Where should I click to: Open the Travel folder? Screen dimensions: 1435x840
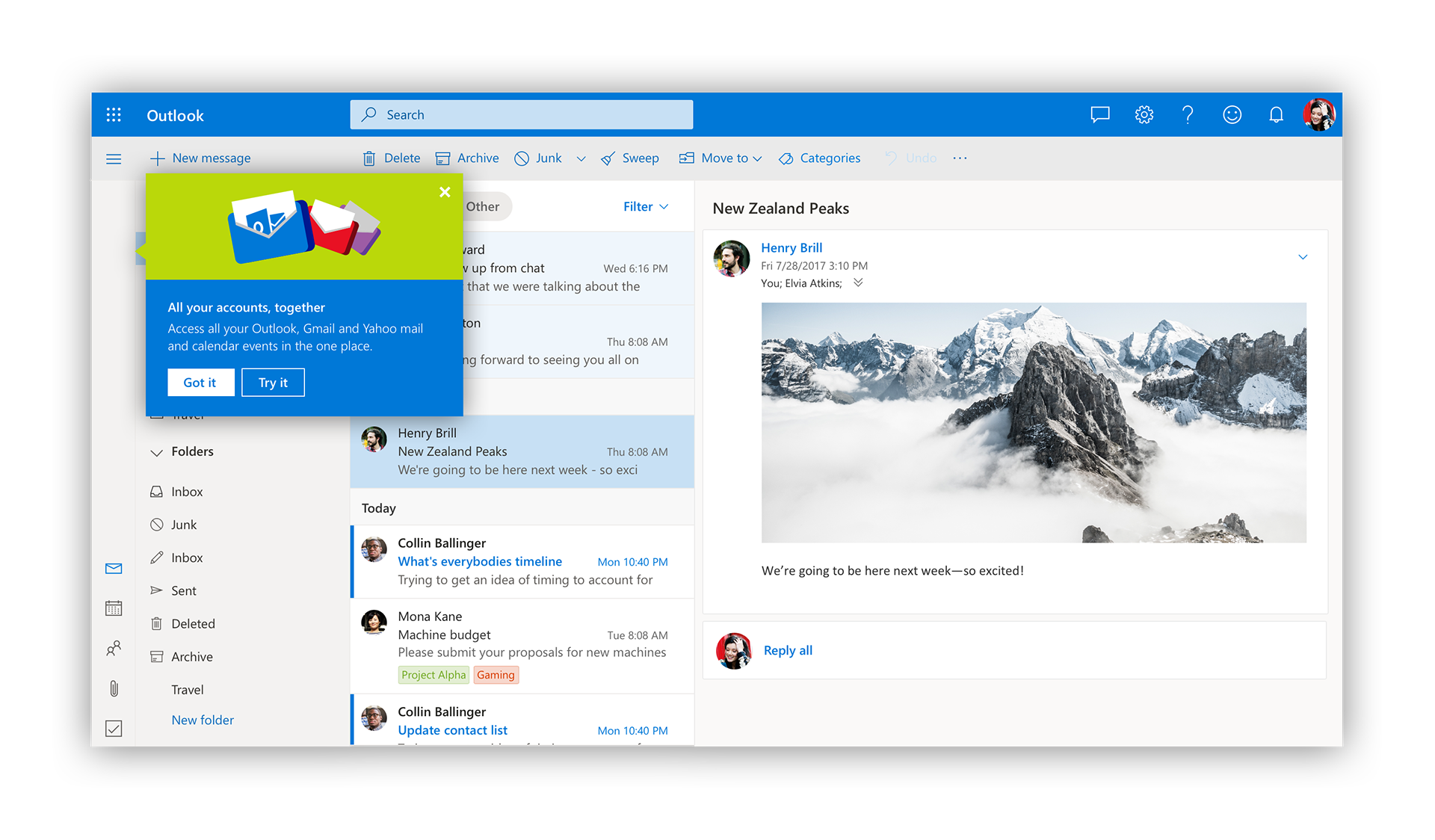pos(188,690)
